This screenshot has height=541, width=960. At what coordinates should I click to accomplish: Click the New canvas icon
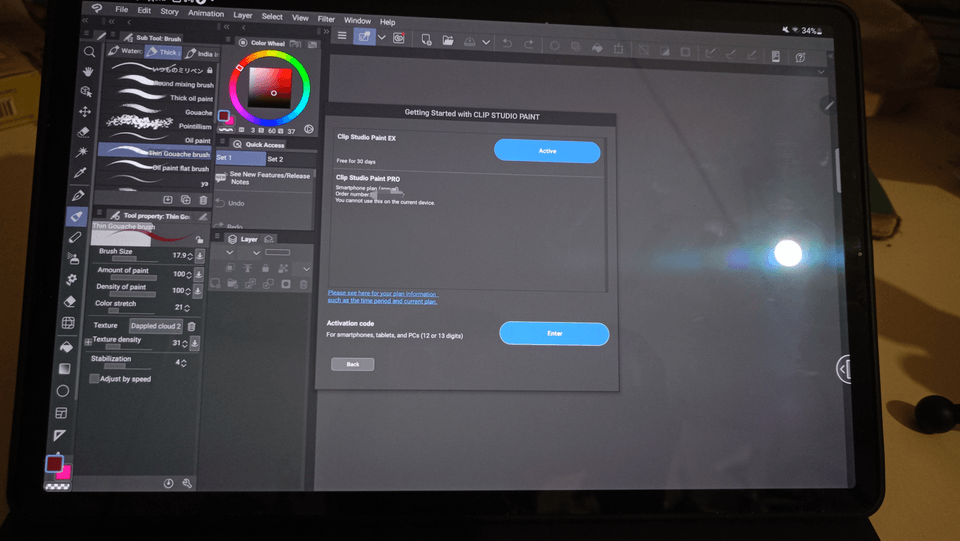point(426,40)
